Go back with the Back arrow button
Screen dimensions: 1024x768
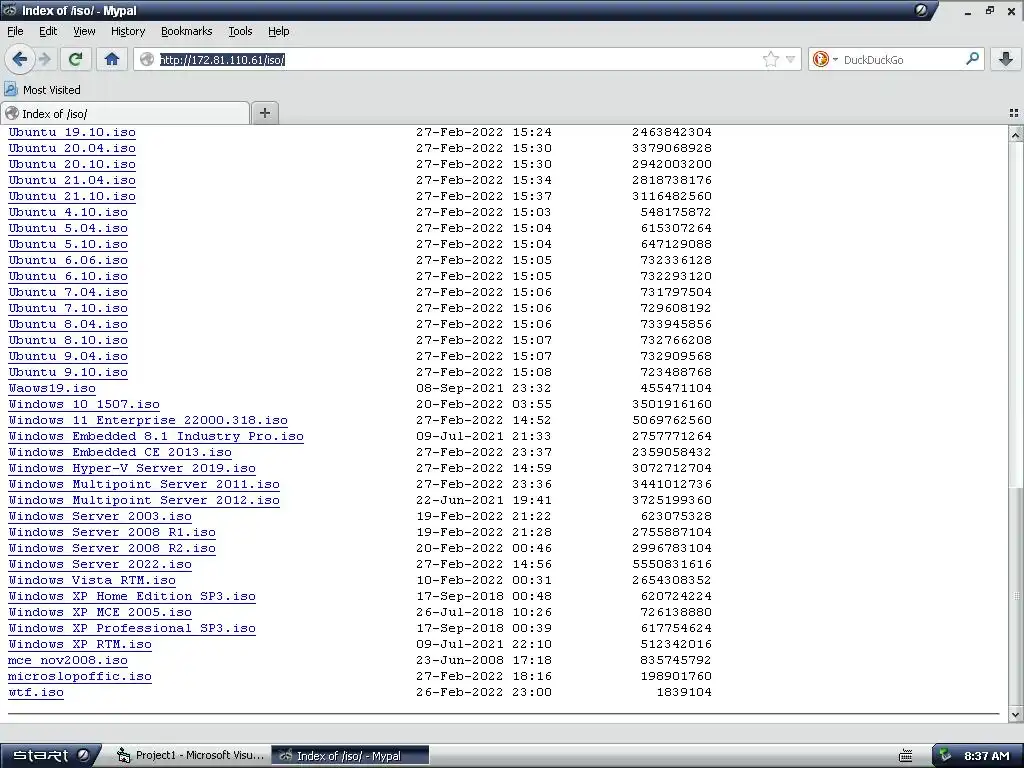point(20,59)
